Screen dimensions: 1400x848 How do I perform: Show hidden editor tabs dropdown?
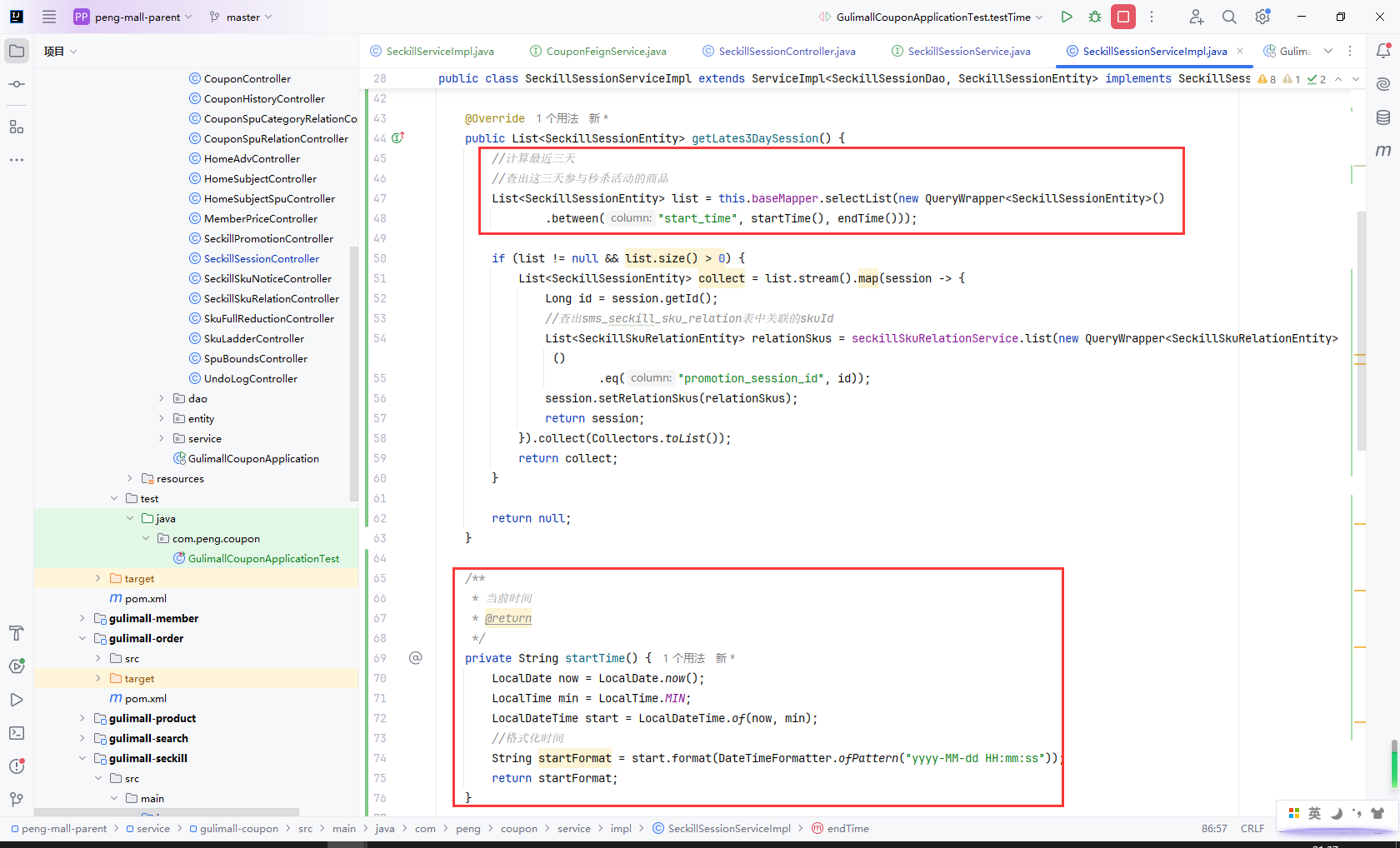click(1328, 51)
